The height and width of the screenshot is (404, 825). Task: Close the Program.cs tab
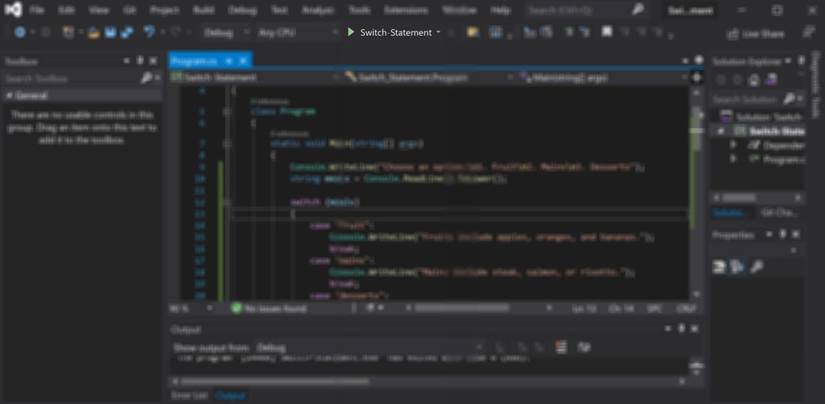(243, 61)
